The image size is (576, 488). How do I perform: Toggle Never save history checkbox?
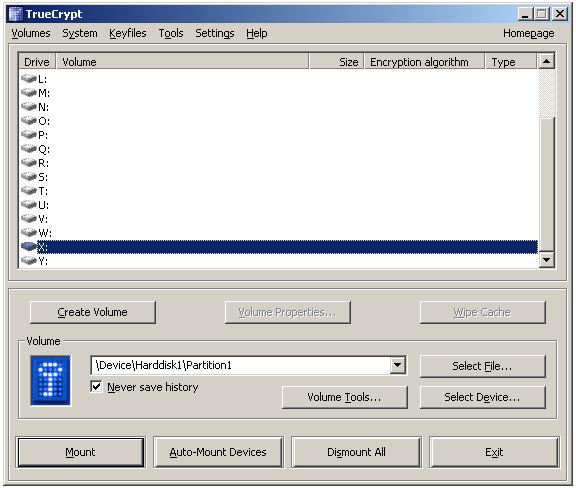(x=96, y=387)
